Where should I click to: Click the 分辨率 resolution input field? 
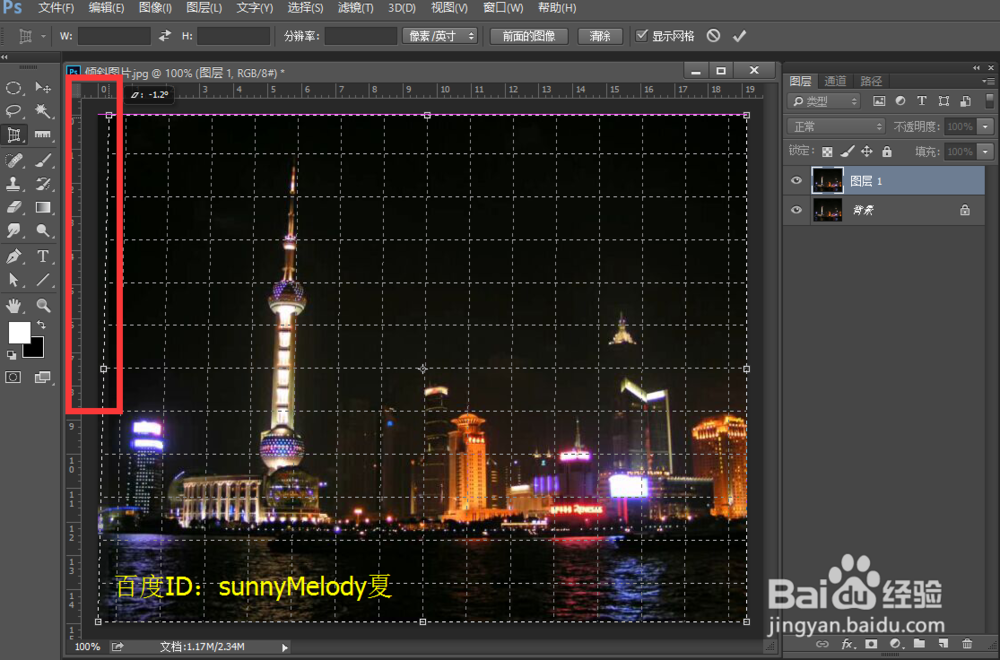(361, 36)
